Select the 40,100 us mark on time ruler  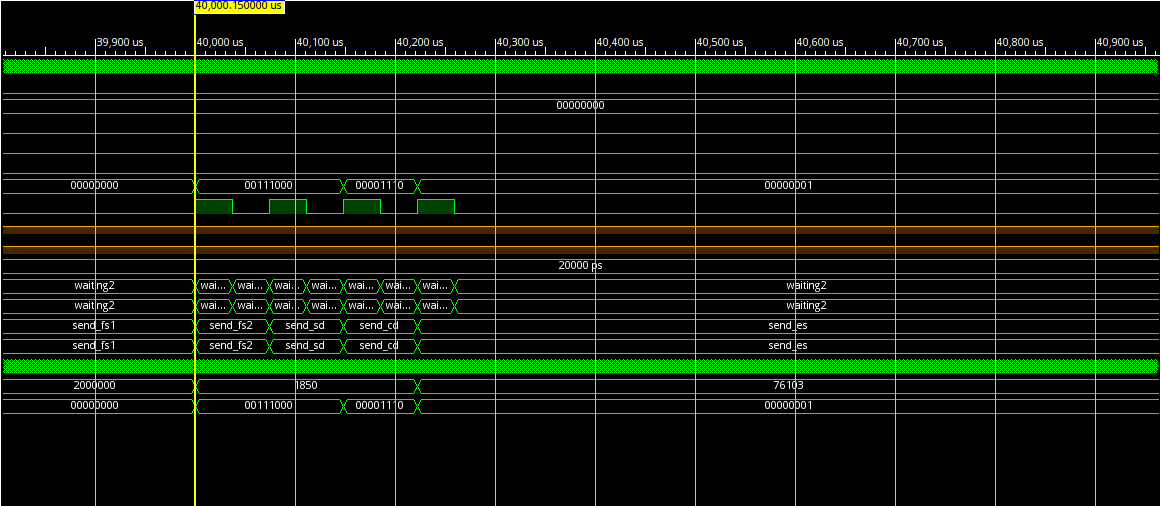point(320,42)
